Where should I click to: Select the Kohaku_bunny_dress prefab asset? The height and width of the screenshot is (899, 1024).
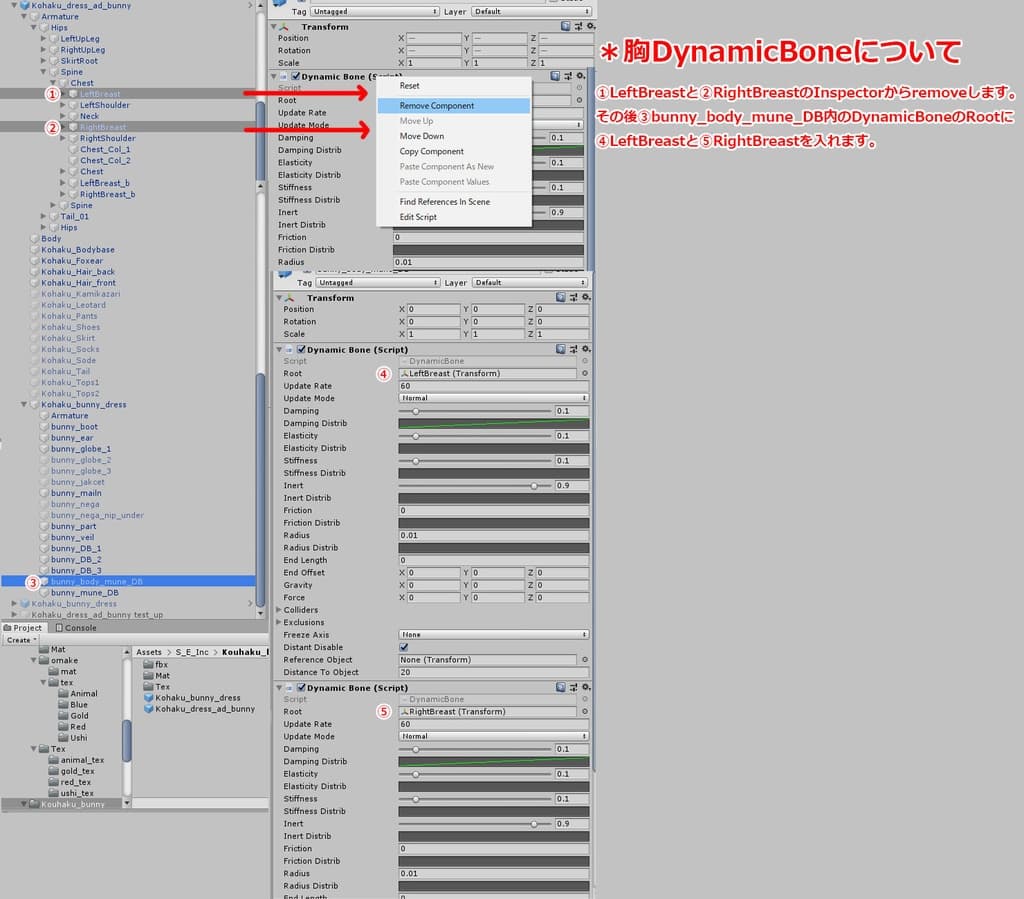pyautogui.click(x=192, y=697)
